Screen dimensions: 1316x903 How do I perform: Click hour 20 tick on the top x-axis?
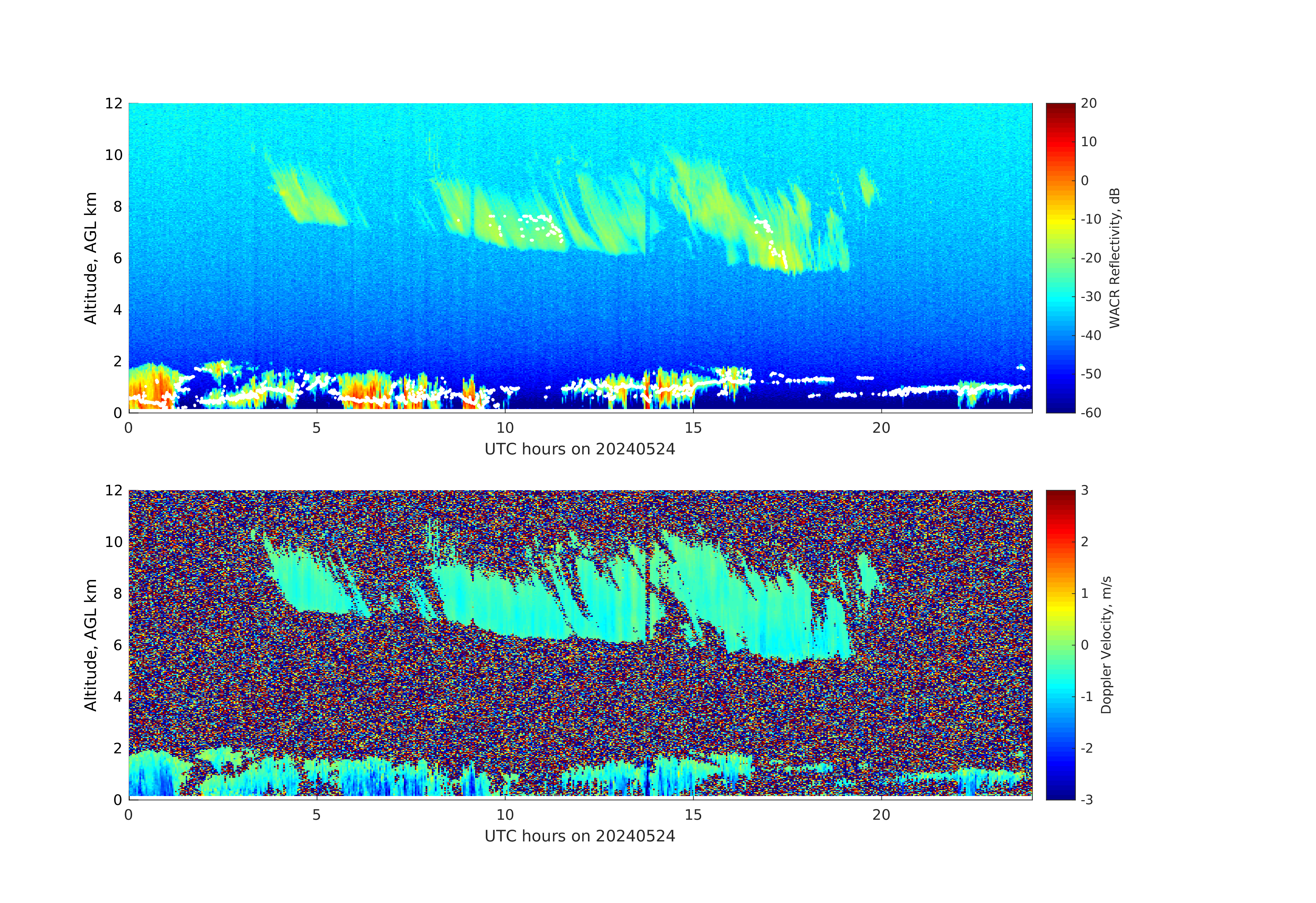coord(881,428)
